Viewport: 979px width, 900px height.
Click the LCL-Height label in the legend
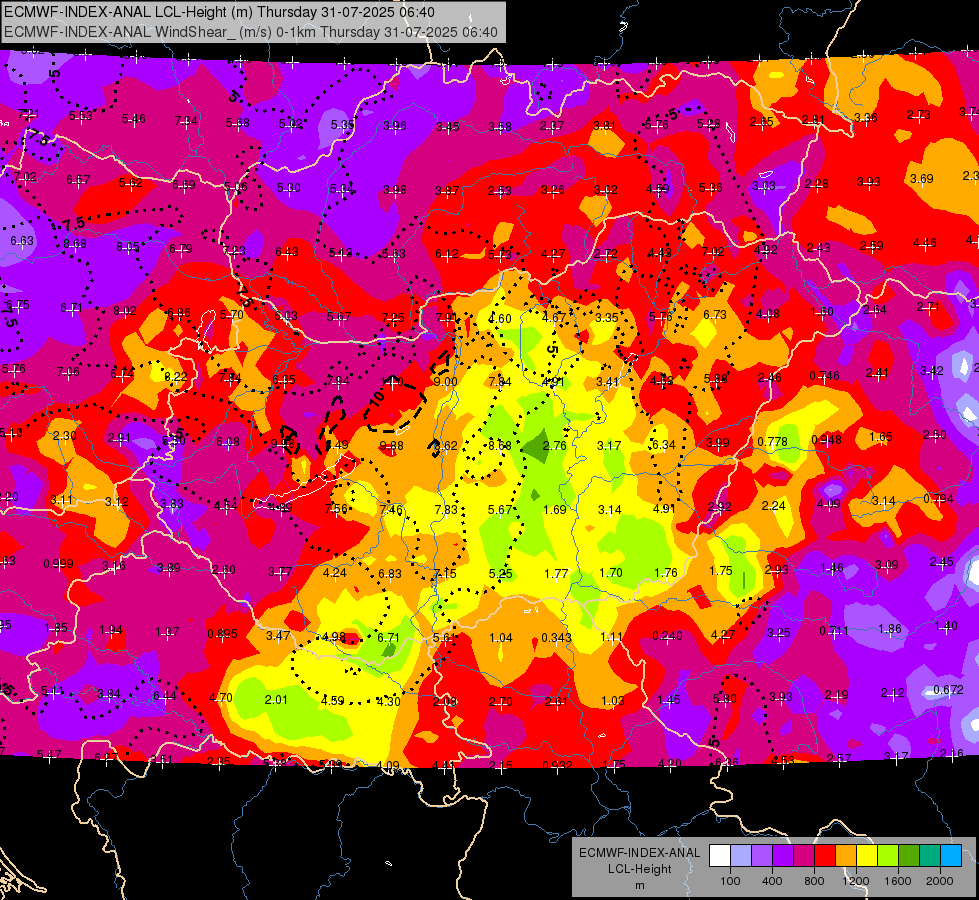coord(639,869)
